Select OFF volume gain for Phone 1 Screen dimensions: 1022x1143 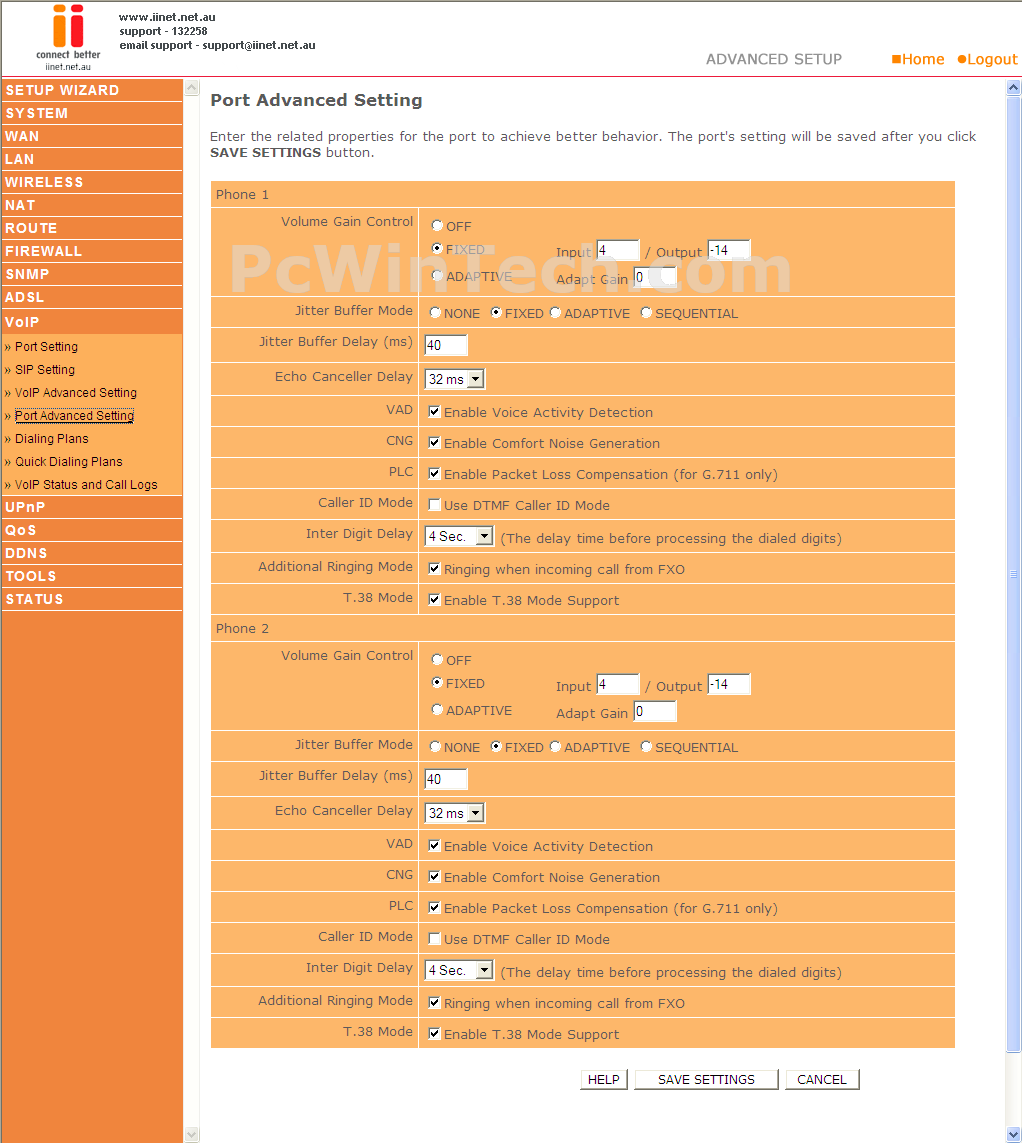click(x=437, y=226)
